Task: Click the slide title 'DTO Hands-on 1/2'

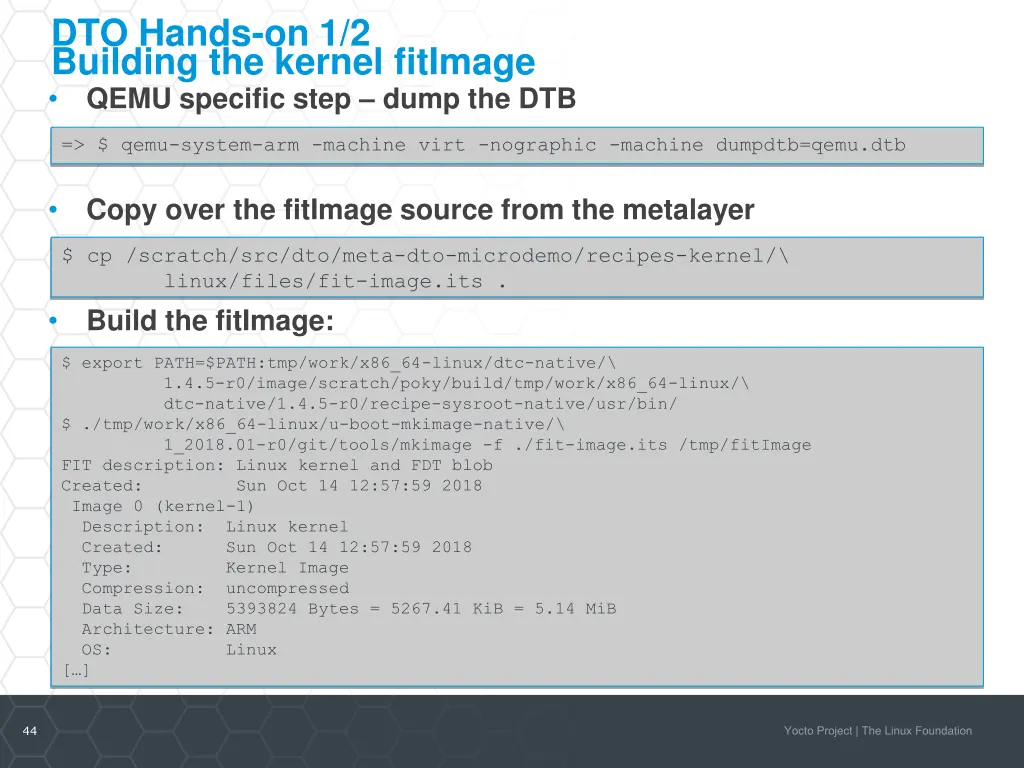Action: point(211,31)
